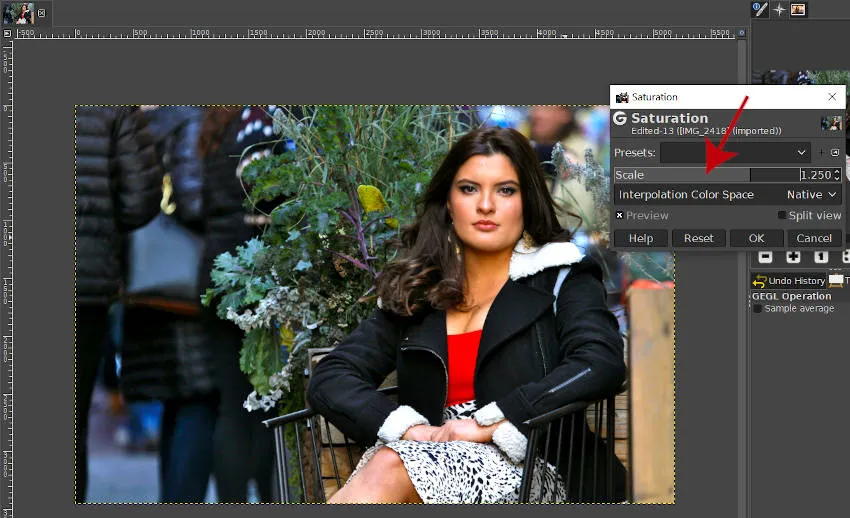This screenshot has height=518, width=850.
Task: Click the zoom in plus icon
Action: pyautogui.click(x=793, y=257)
